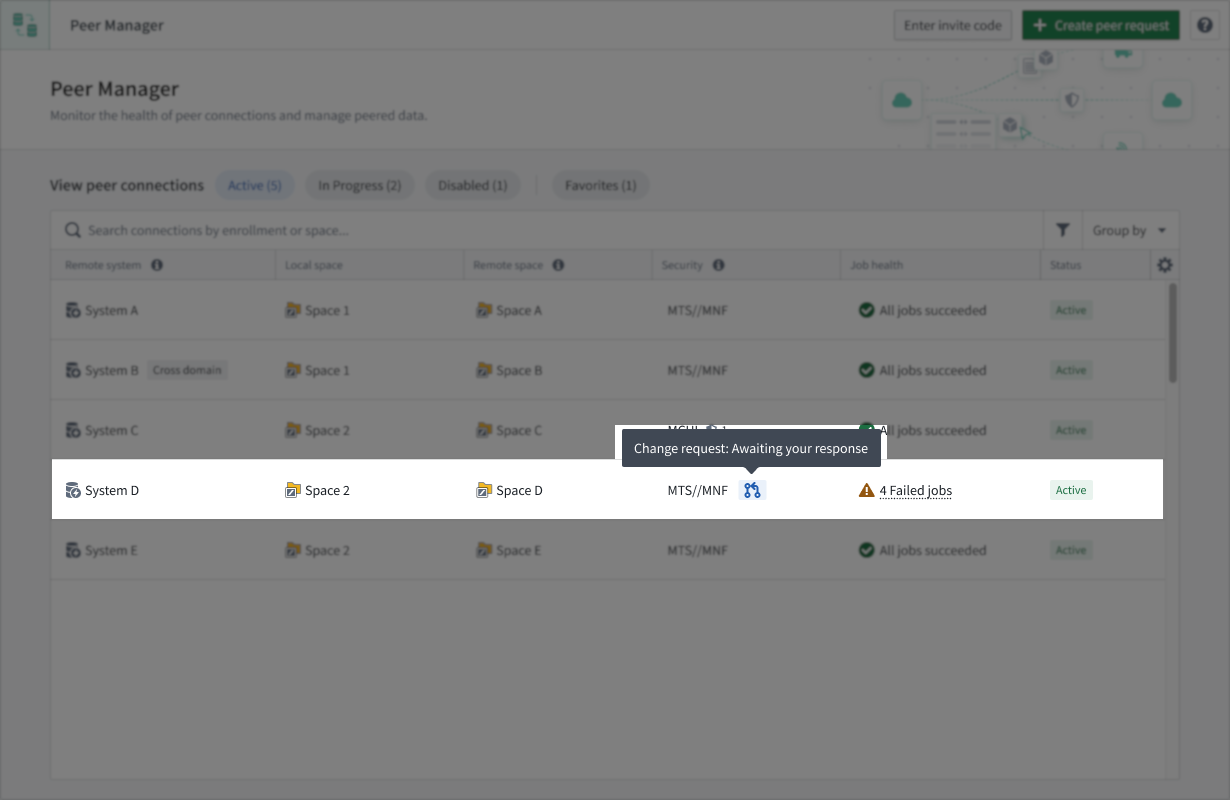This screenshot has width=1230, height=800.
Task: Click the Remote system column info icon
Action: pyautogui.click(x=157, y=265)
